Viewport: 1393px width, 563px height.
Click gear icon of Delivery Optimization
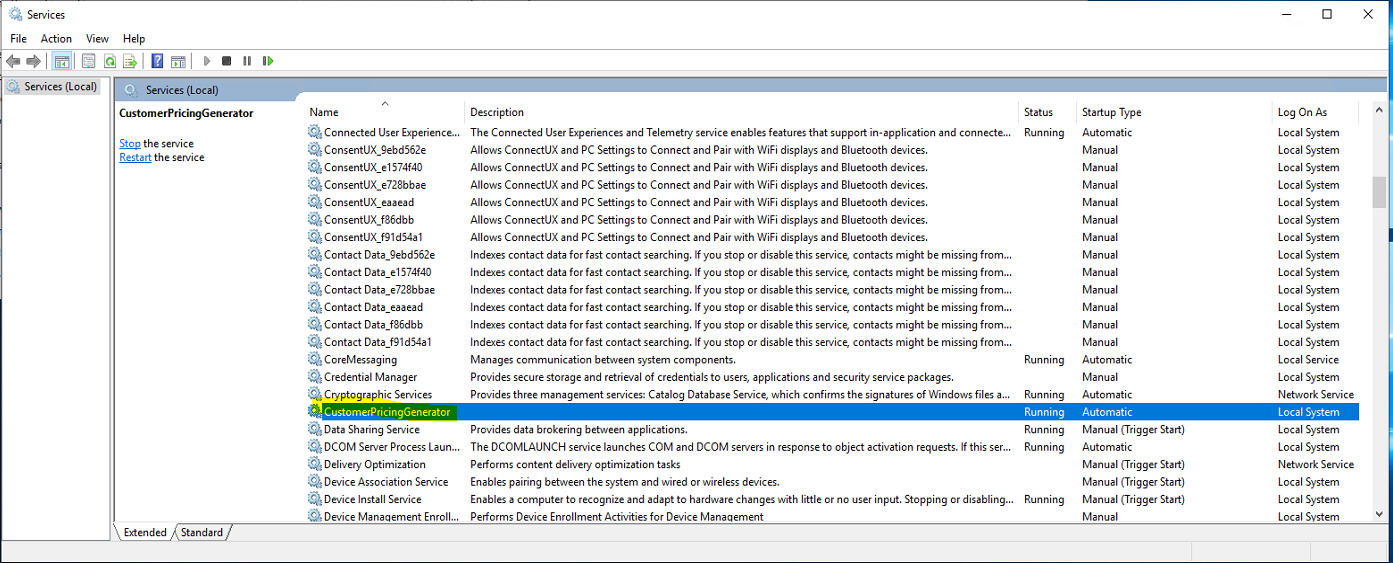coord(315,464)
